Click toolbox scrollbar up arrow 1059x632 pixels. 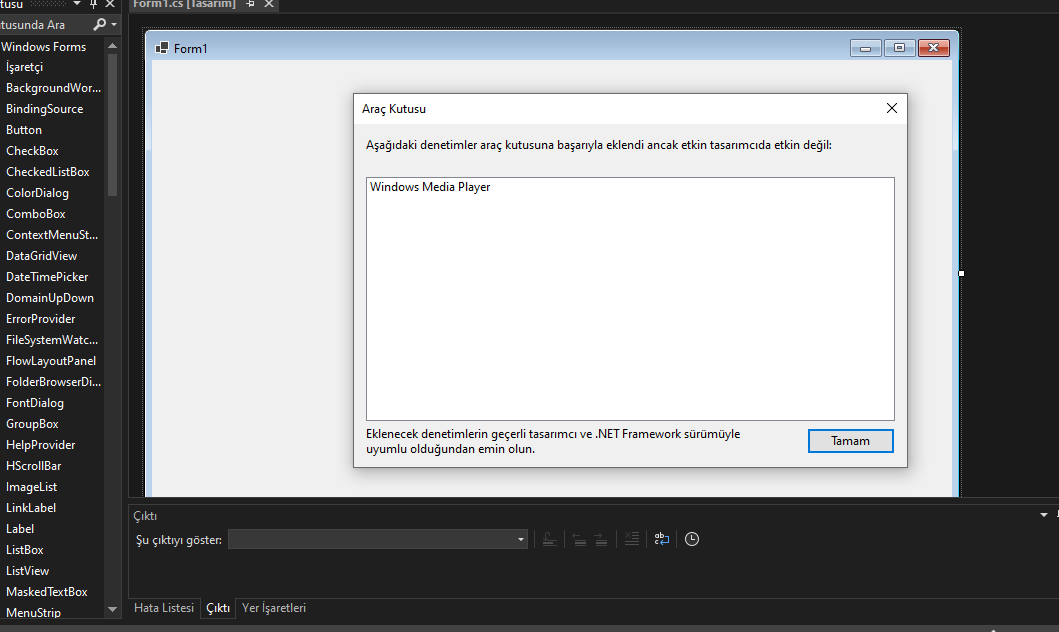click(113, 46)
